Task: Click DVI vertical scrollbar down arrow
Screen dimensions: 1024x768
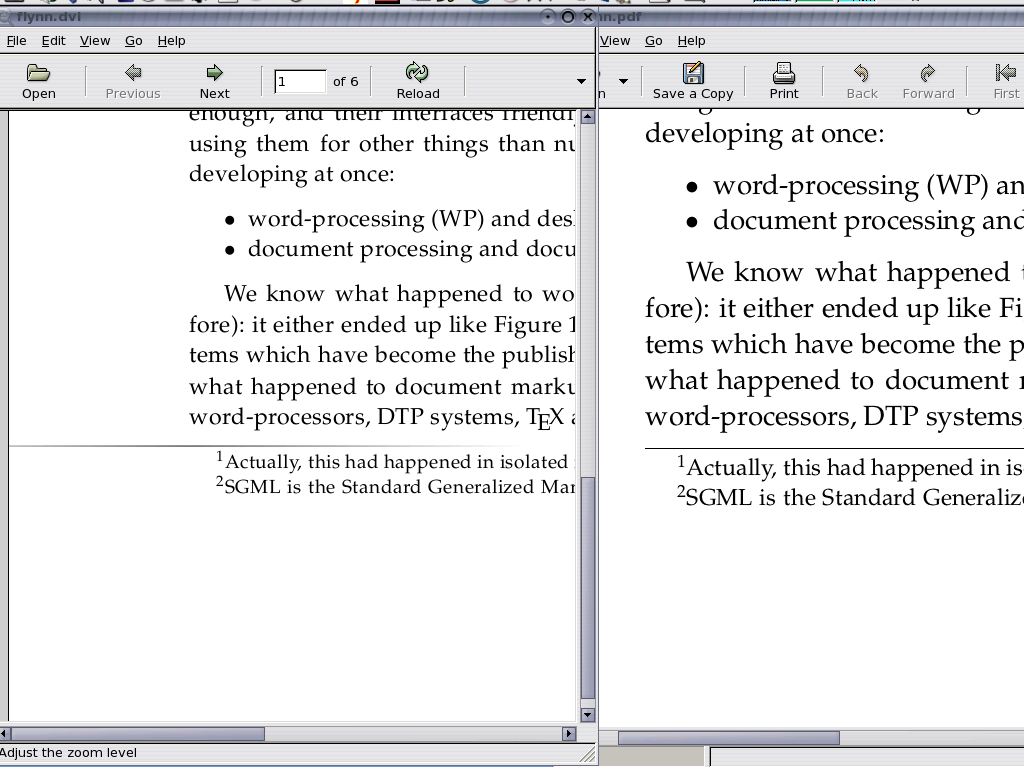Action: 588,715
